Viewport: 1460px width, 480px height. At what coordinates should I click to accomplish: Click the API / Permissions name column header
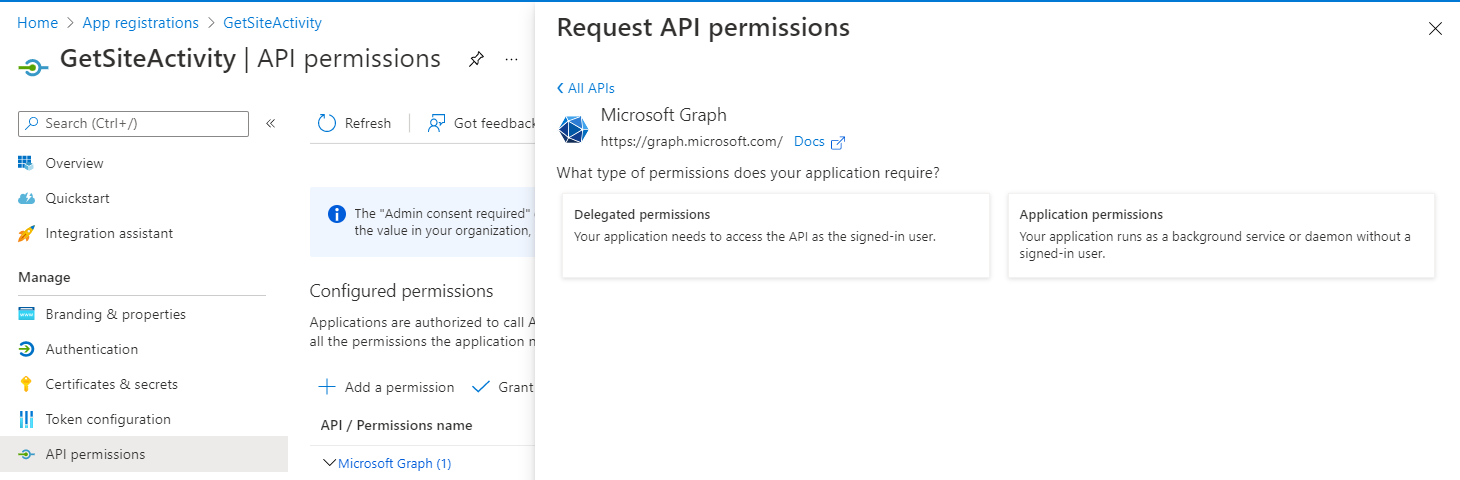[396, 425]
